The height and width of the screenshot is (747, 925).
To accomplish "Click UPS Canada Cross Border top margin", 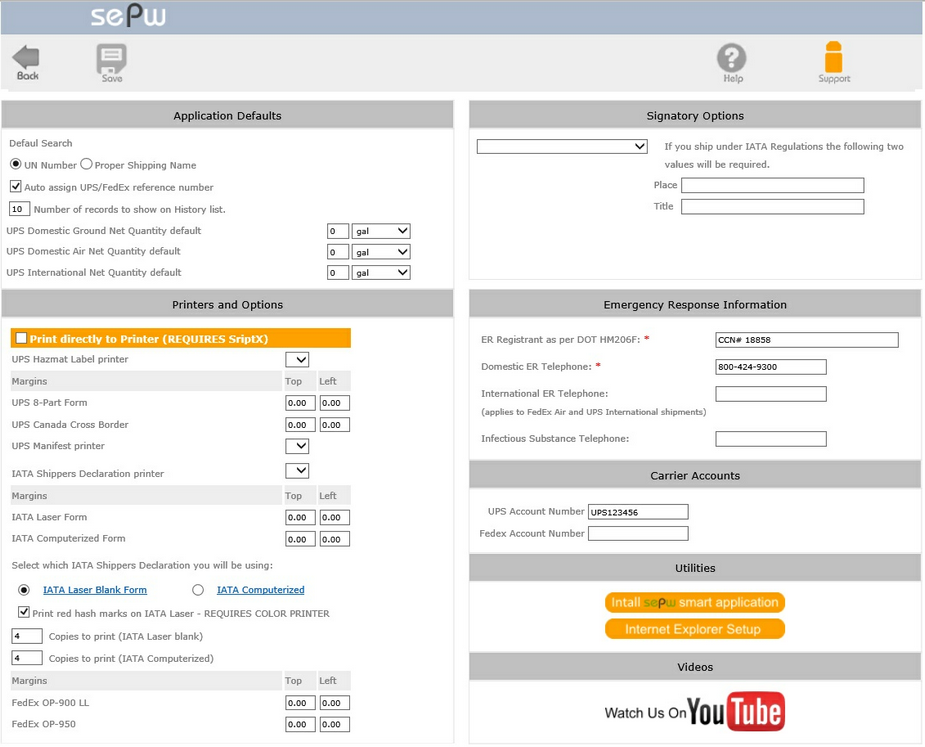I will point(300,425).
